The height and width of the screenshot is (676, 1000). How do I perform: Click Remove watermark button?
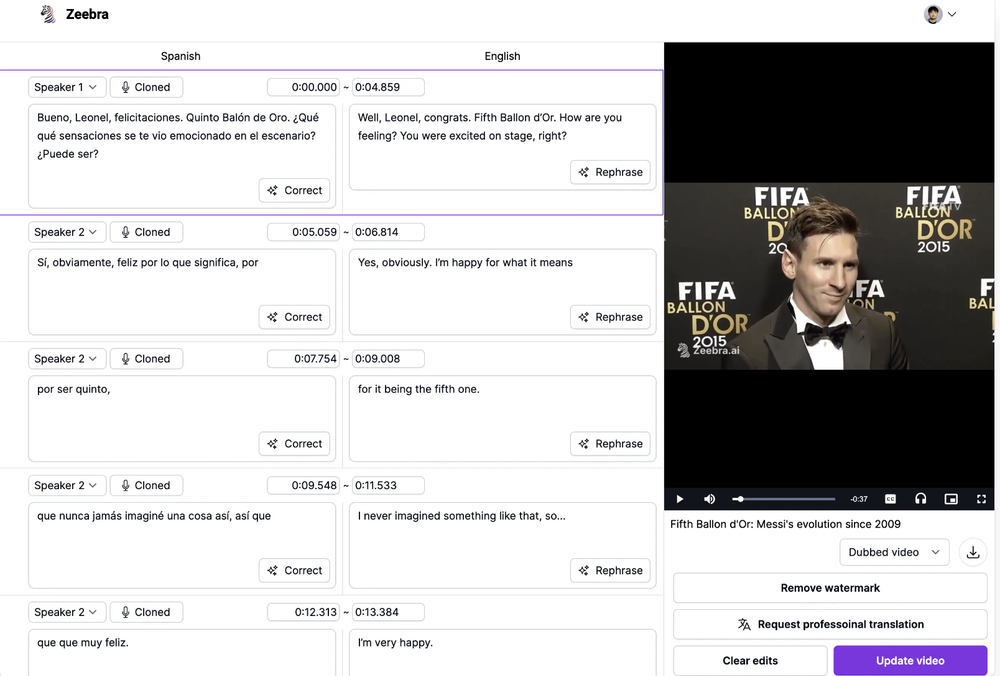(x=830, y=588)
